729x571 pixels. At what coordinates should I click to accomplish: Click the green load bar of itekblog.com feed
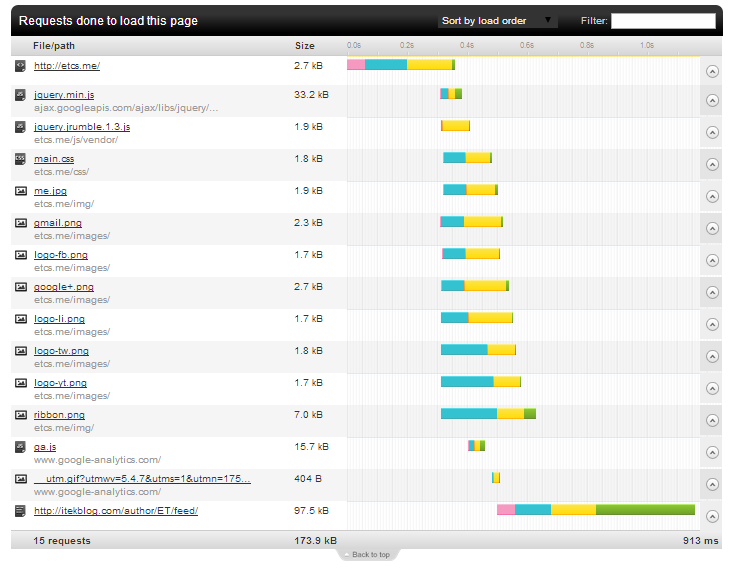tap(645, 510)
